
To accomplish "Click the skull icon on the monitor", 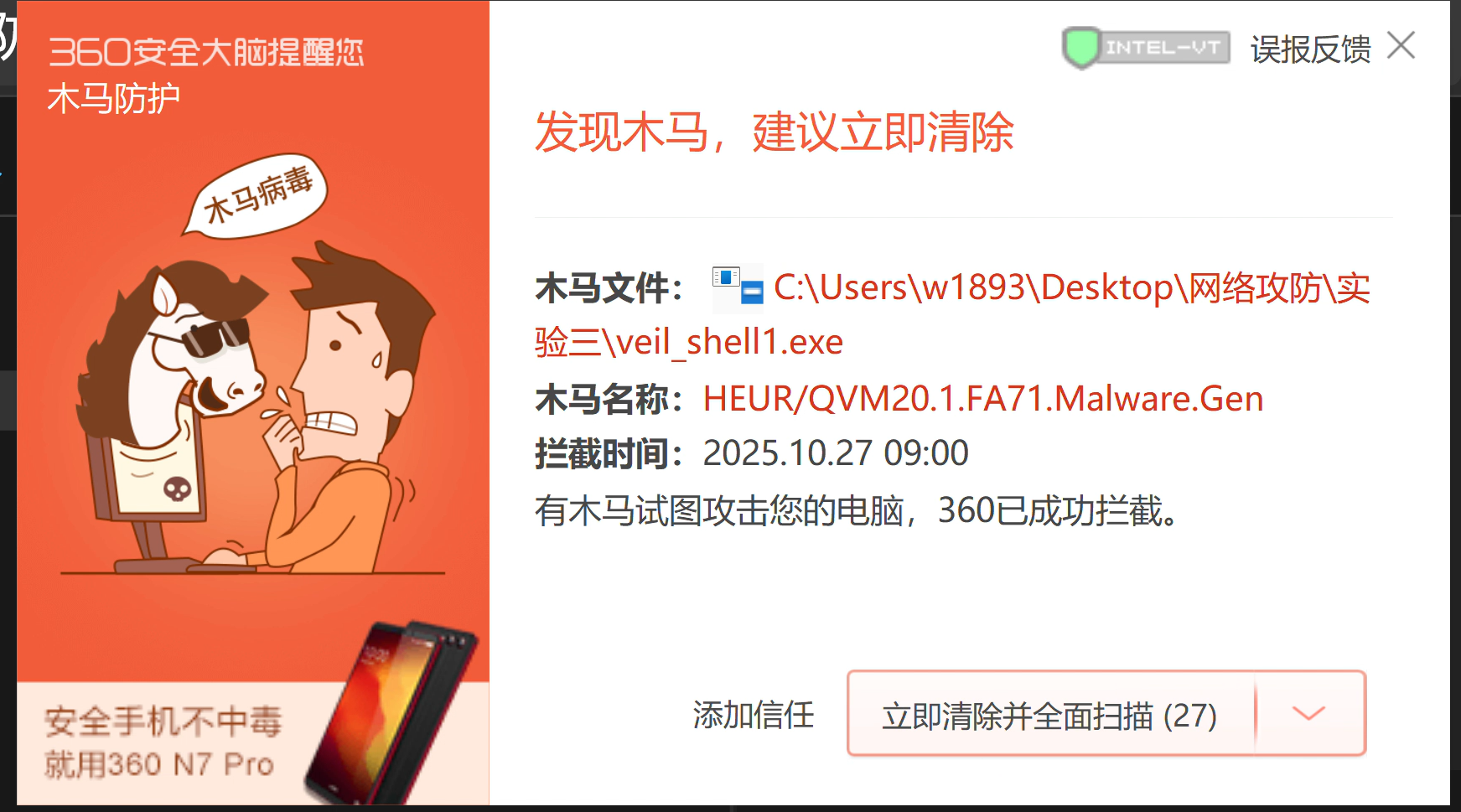I will point(177,489).
